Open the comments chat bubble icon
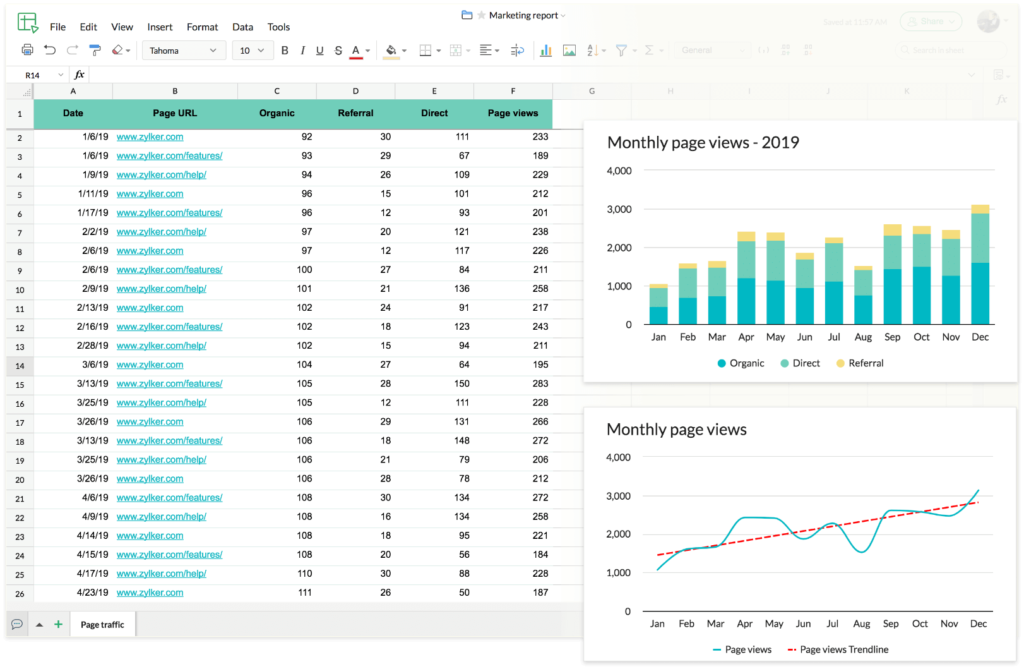 [x=17, y=624]
